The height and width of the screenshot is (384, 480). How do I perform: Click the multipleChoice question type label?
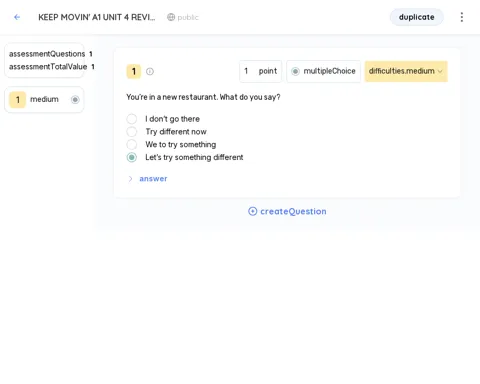click(329, 71)
